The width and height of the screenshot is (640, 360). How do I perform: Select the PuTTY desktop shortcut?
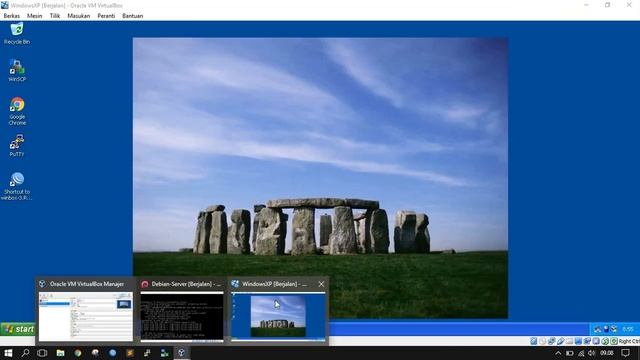click(x=17, y=145)
